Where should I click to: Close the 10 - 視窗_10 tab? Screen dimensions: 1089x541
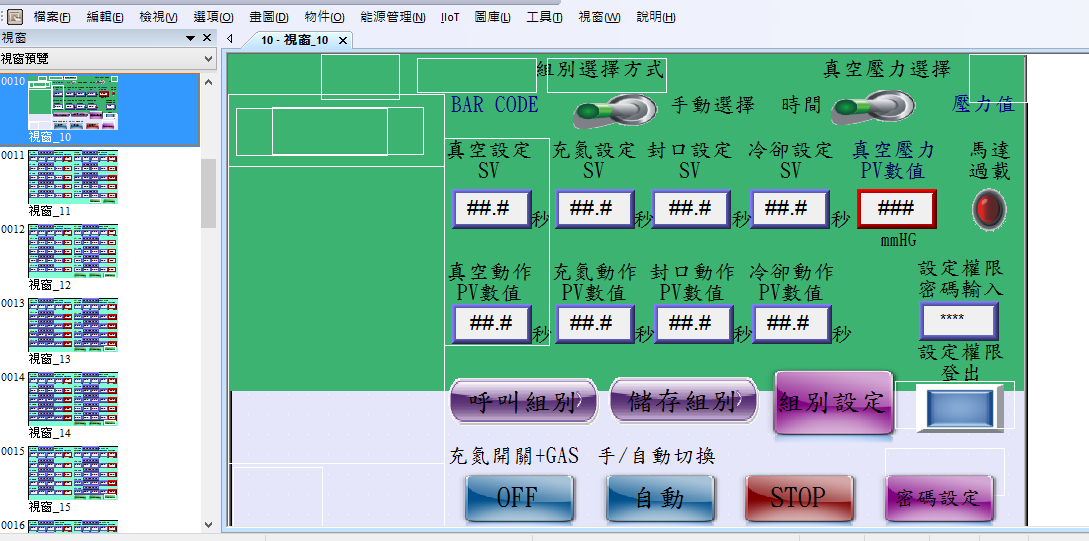point(342,41)
